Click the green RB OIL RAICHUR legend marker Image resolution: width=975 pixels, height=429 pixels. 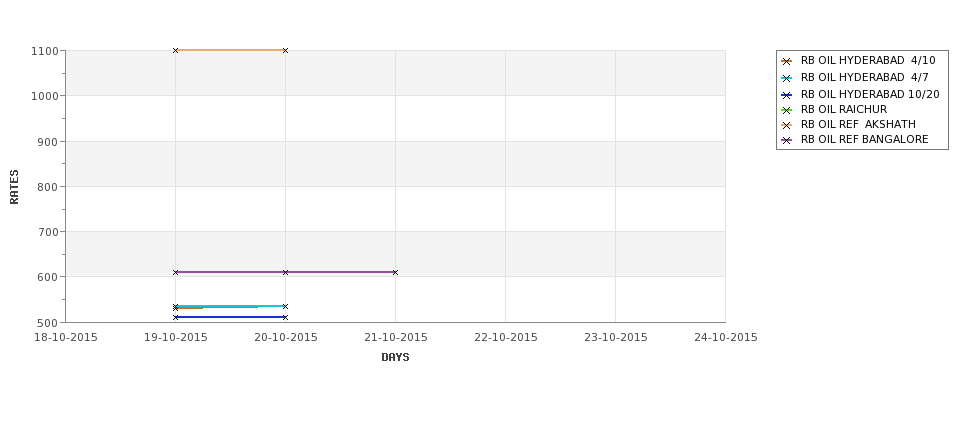787,109
